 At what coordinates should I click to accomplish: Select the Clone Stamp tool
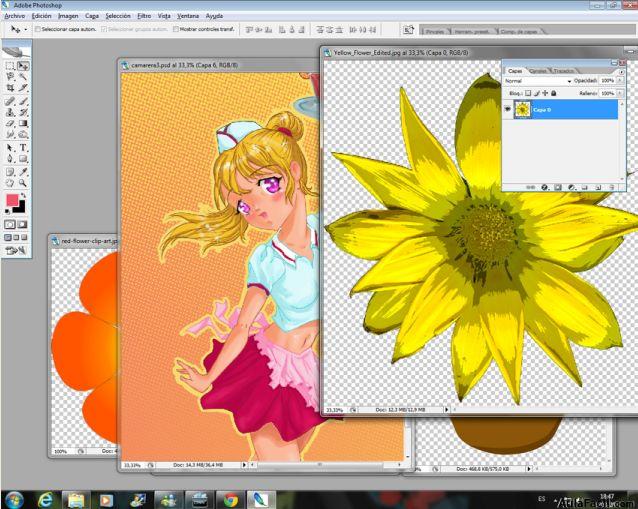(x=10, y=112)
